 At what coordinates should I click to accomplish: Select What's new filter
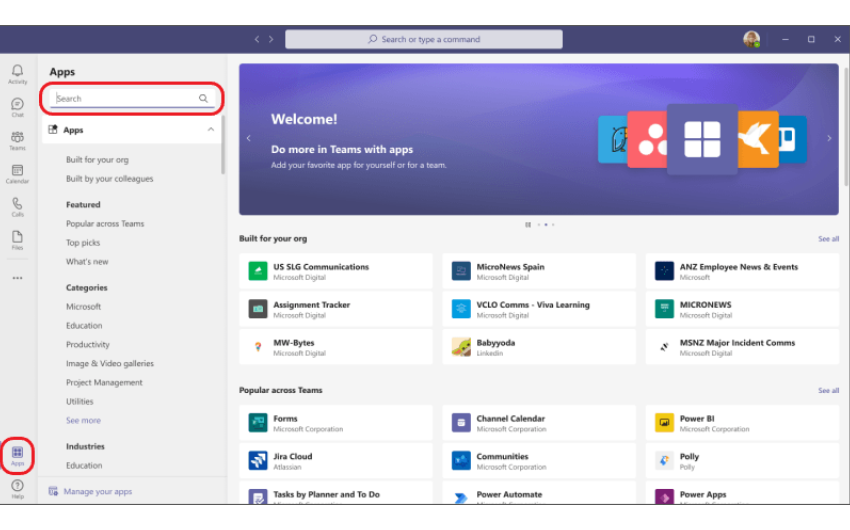coord(87,261)
